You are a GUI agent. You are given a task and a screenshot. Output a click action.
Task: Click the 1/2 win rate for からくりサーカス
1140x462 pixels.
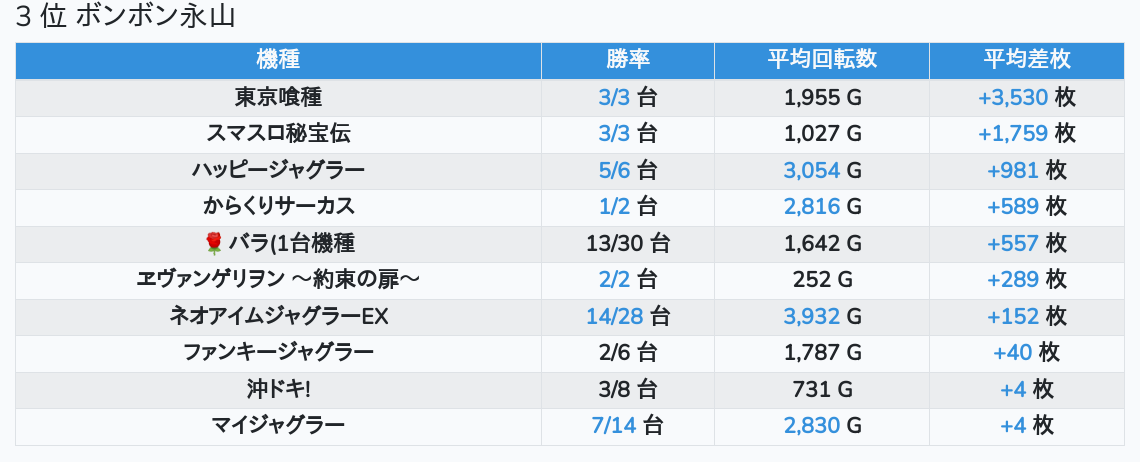615,206
